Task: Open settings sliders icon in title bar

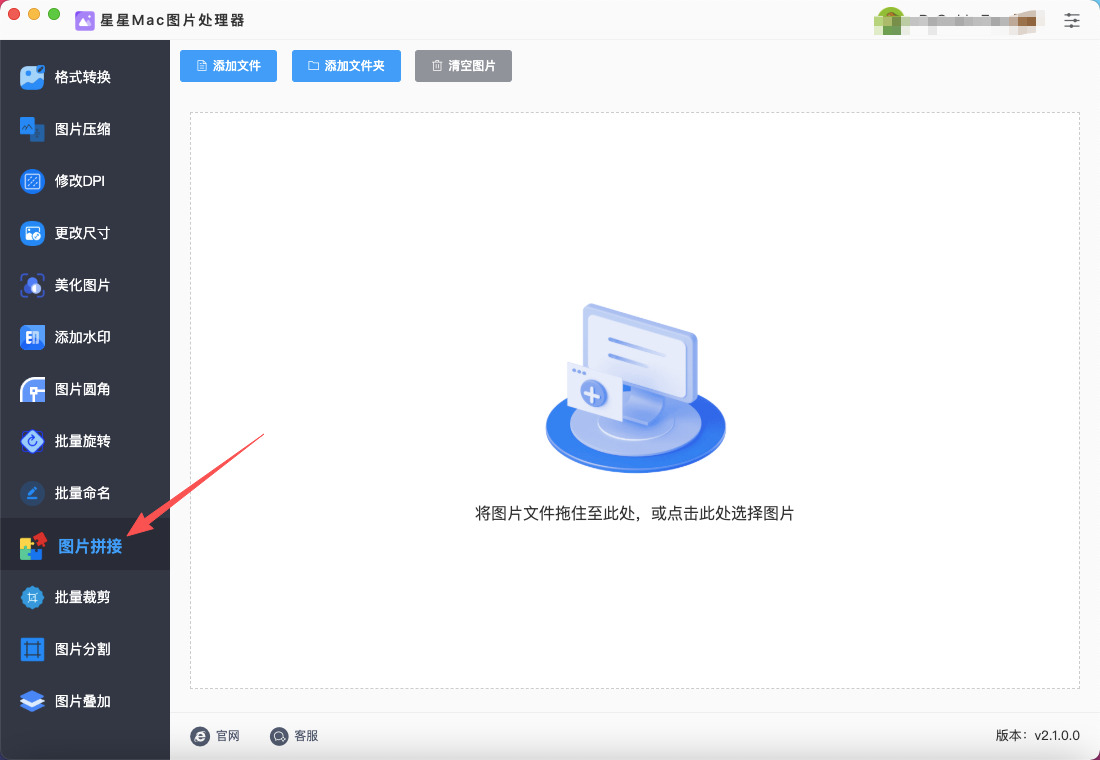Action: tap(1072, 20)
